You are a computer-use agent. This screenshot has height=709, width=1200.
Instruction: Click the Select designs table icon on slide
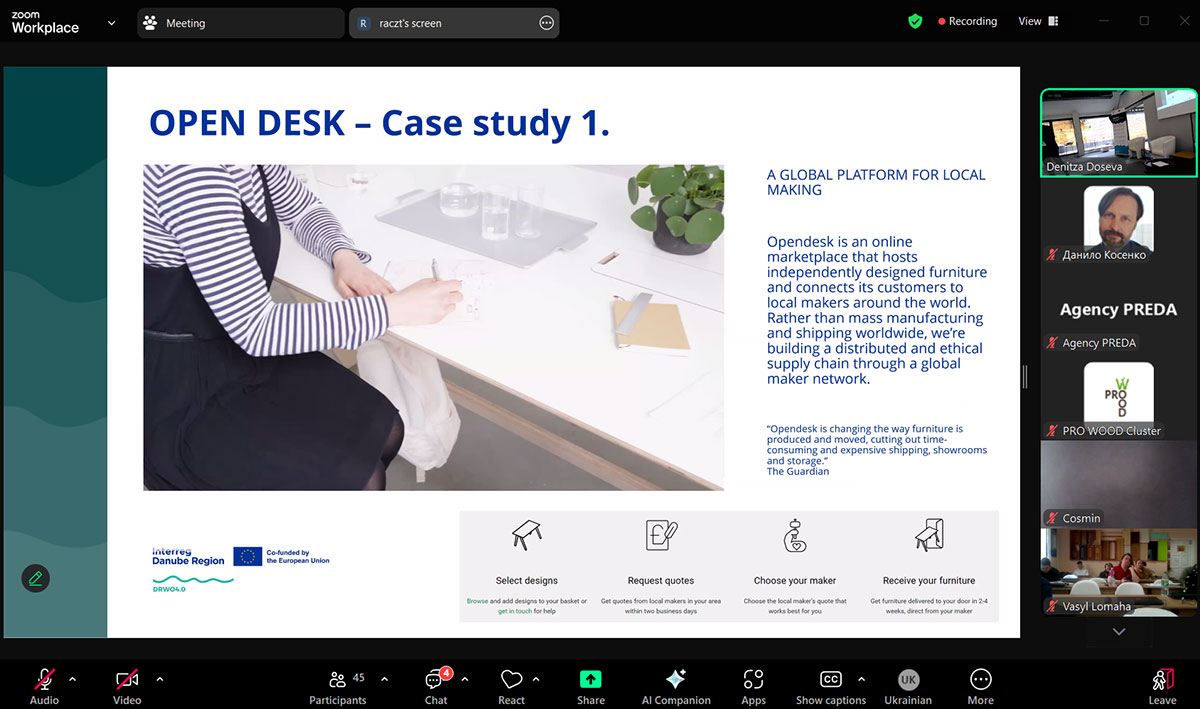click(x=527, y=535)
